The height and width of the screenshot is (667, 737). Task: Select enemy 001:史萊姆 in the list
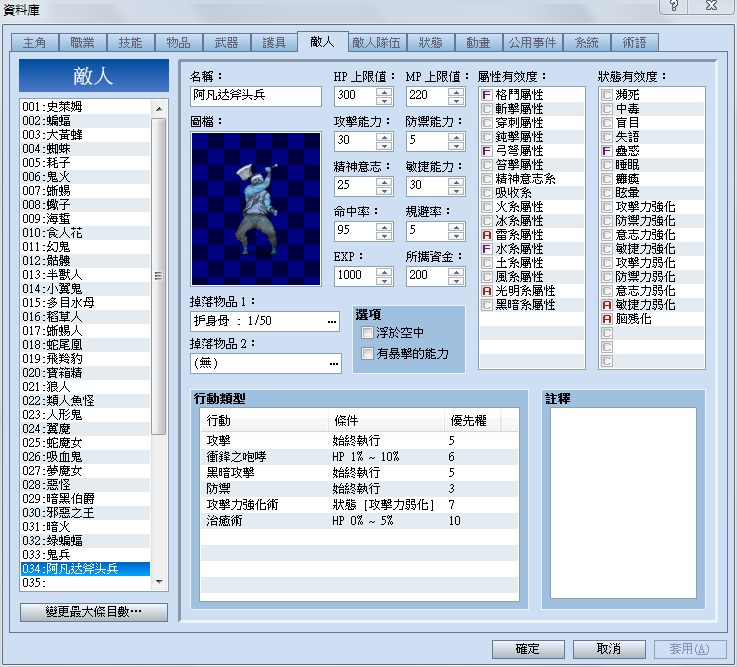click(x=86, y=107)
